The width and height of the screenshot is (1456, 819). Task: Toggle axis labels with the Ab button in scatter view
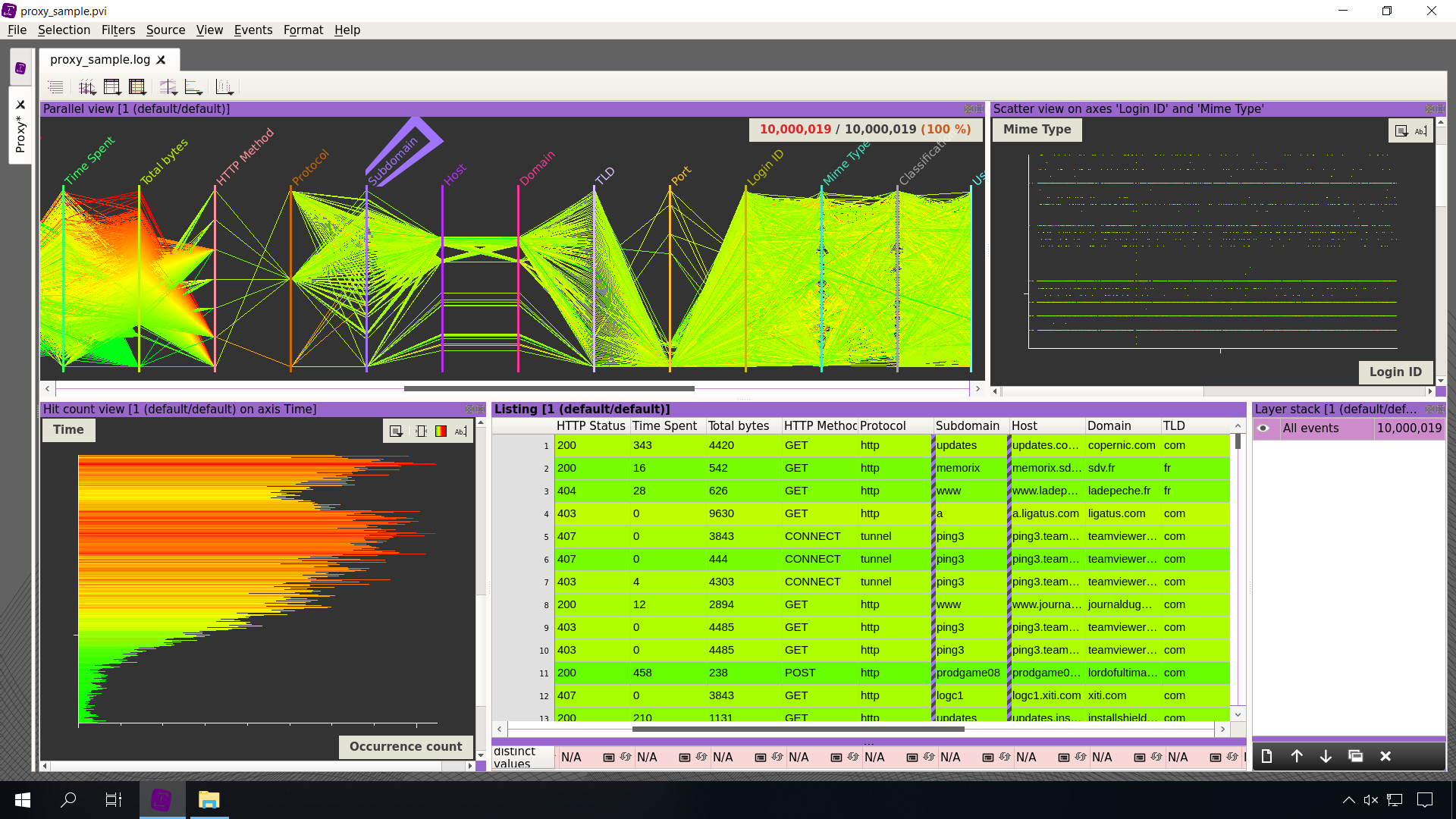click(1420, 130)
